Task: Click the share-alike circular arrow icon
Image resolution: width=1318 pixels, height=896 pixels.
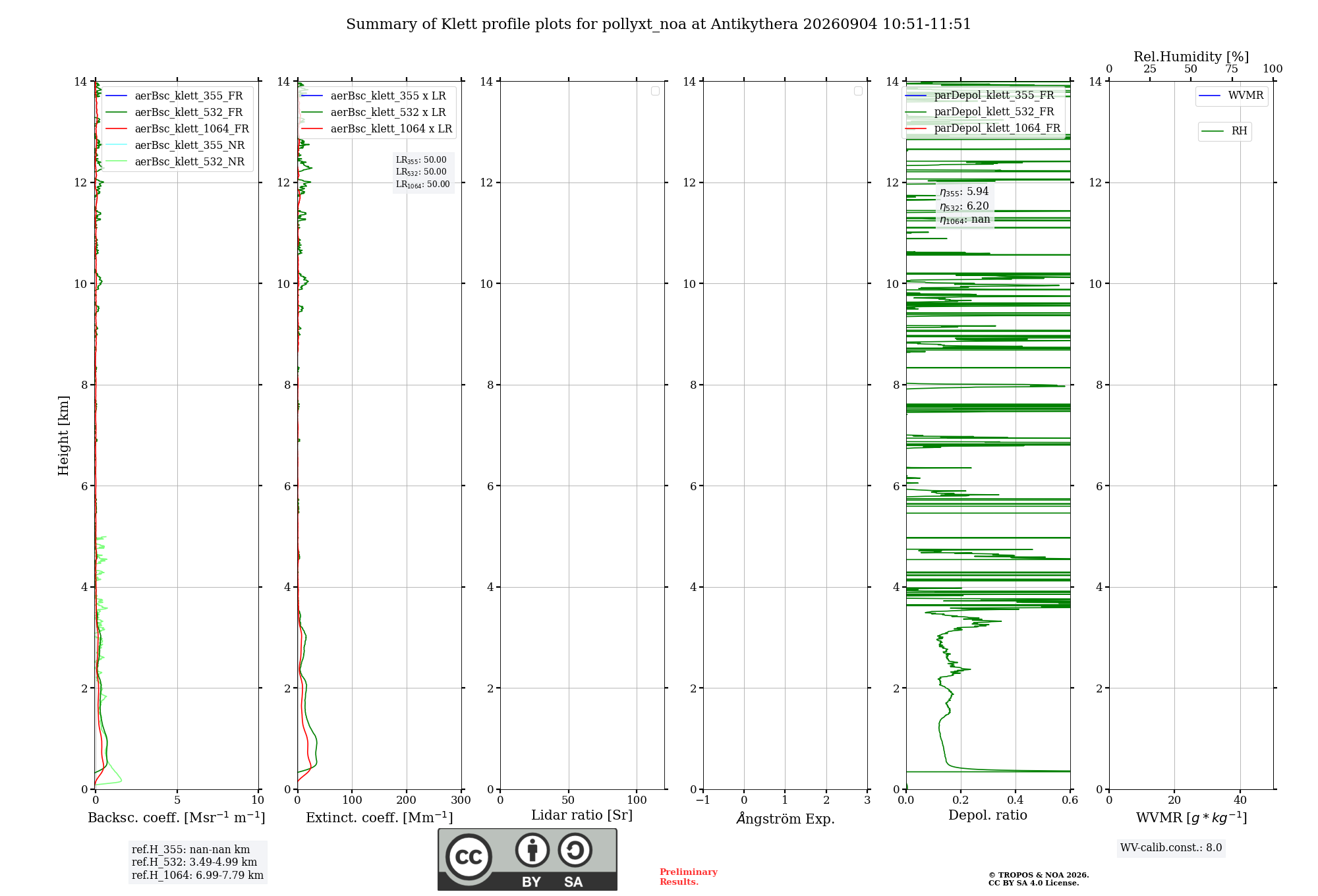Action: click(575, 850)
